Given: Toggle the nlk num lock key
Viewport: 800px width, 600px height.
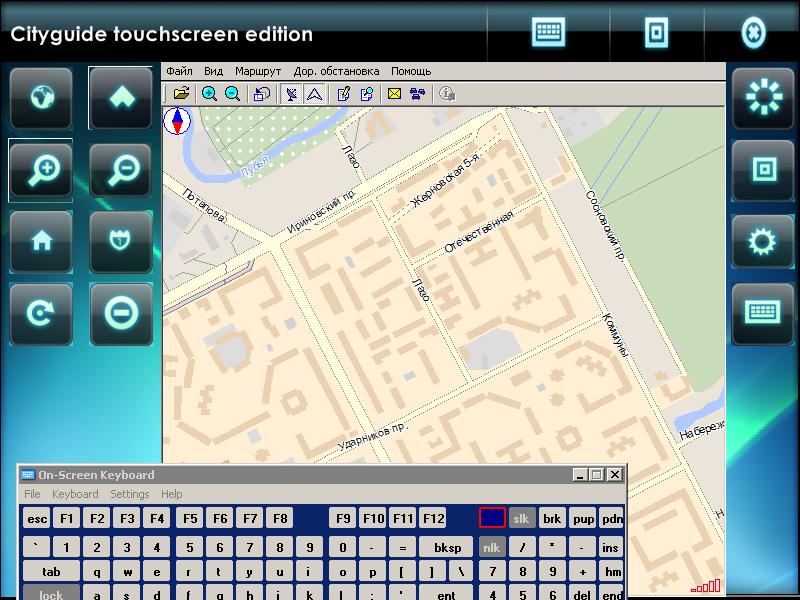Looking at the screenshot, I should point(491,547).
